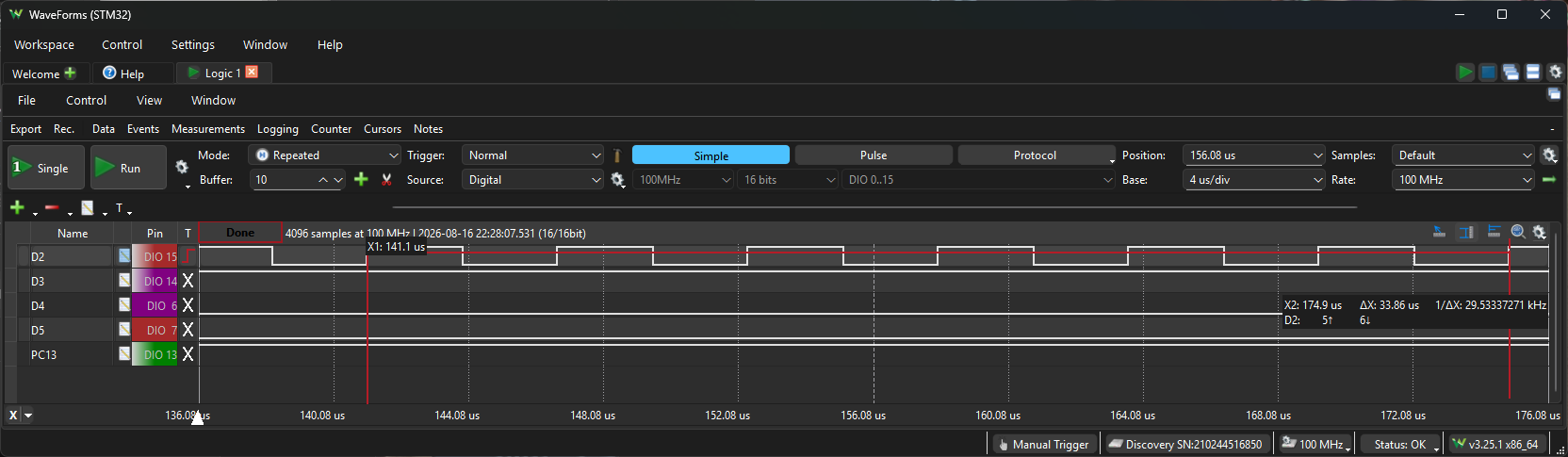Viewport: 1568px width, 457px height.
Task: Click the tile windows horizontally icon
Action: 1533,73
